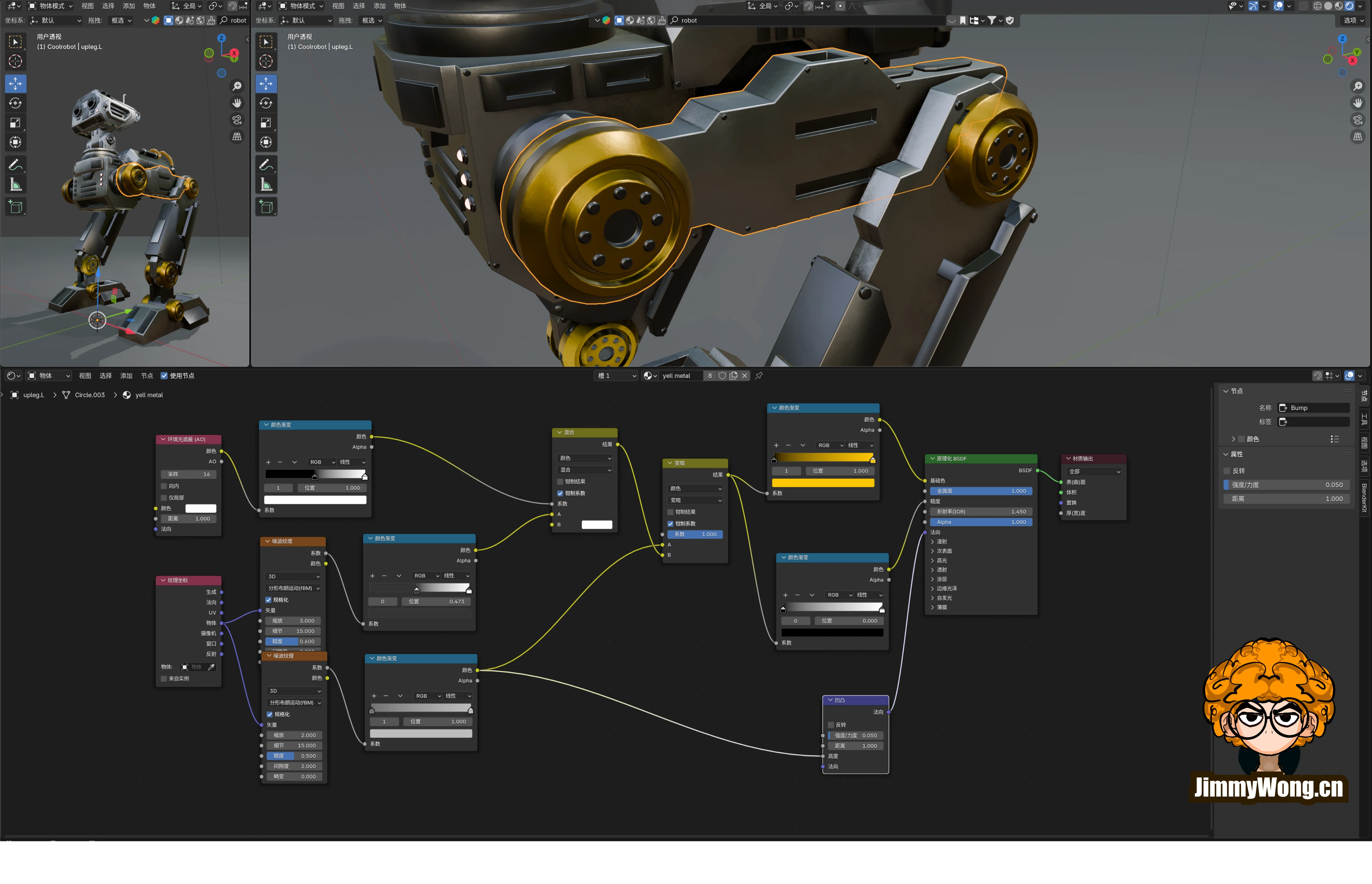
Task: Toggle the Use Nodes checkbox
Action: coord(164,376)
